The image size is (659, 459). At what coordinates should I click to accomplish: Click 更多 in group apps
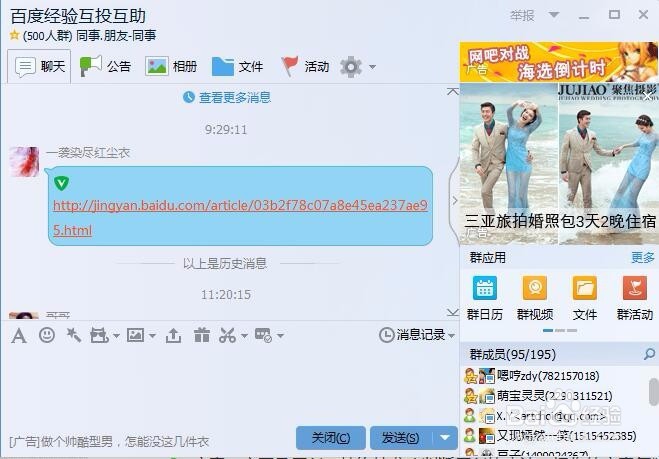tap(643, 257)
